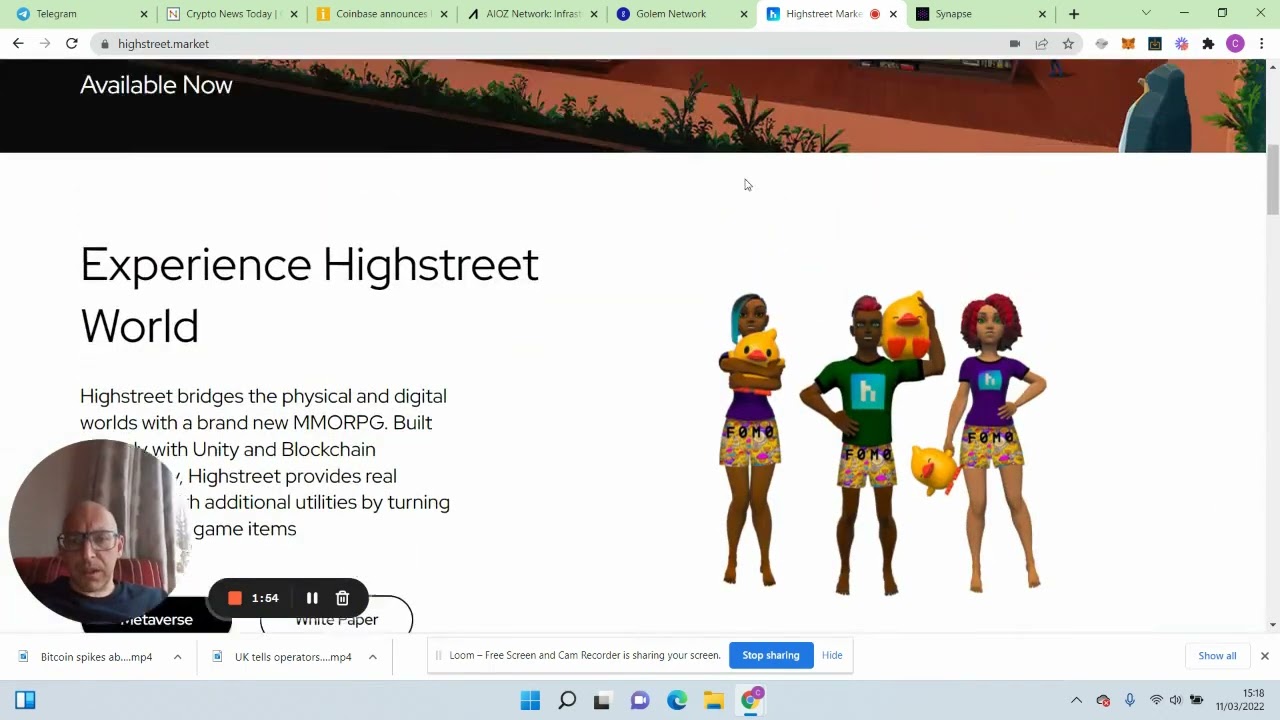Open the purple C profile avatar
Viewport: 1280px width, 720px height.
click(x=1235, y=44)
